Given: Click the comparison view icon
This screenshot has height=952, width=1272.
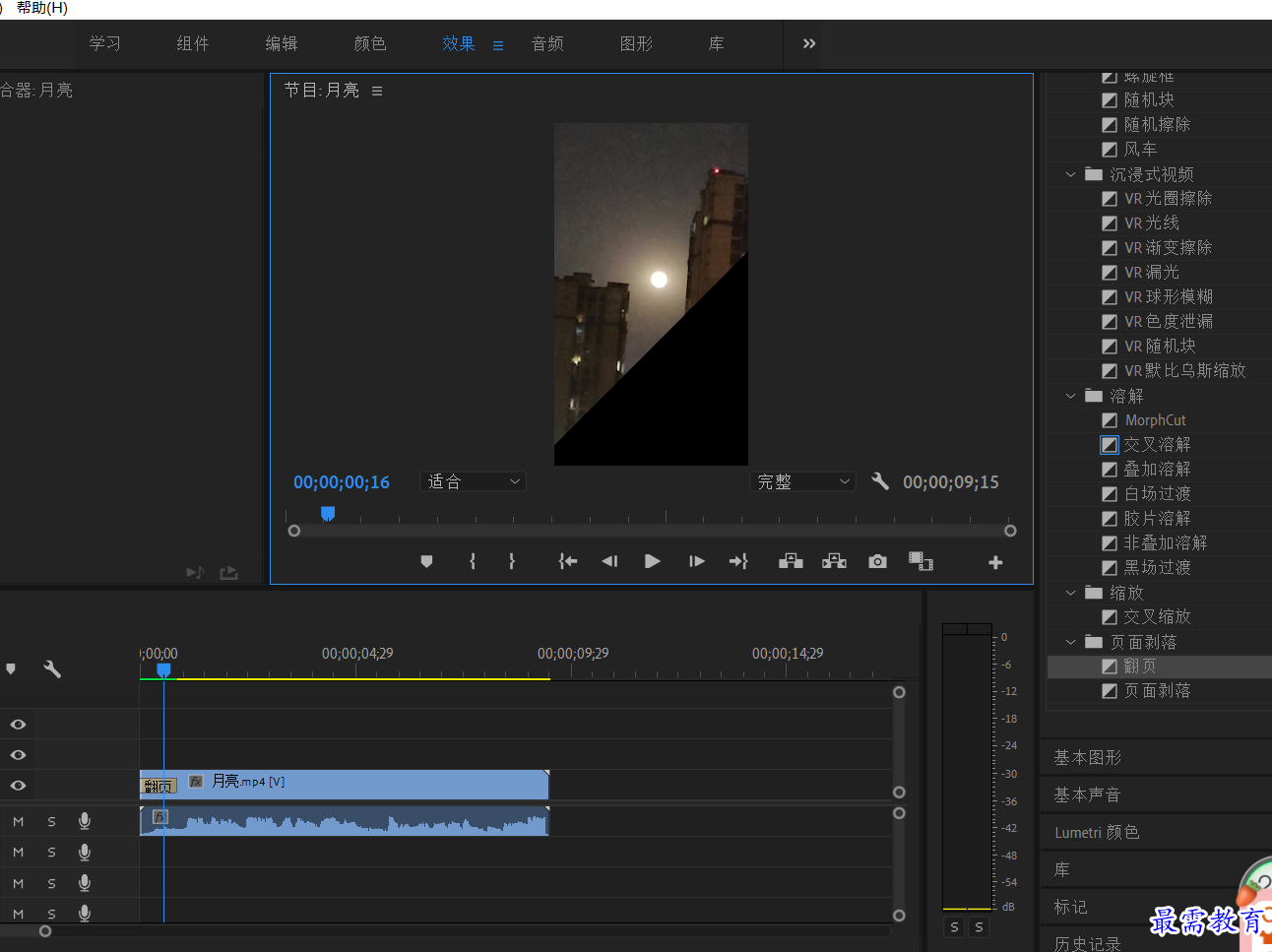Looking at the screenshot, I should pyautogui.click(x=921, y=561).
